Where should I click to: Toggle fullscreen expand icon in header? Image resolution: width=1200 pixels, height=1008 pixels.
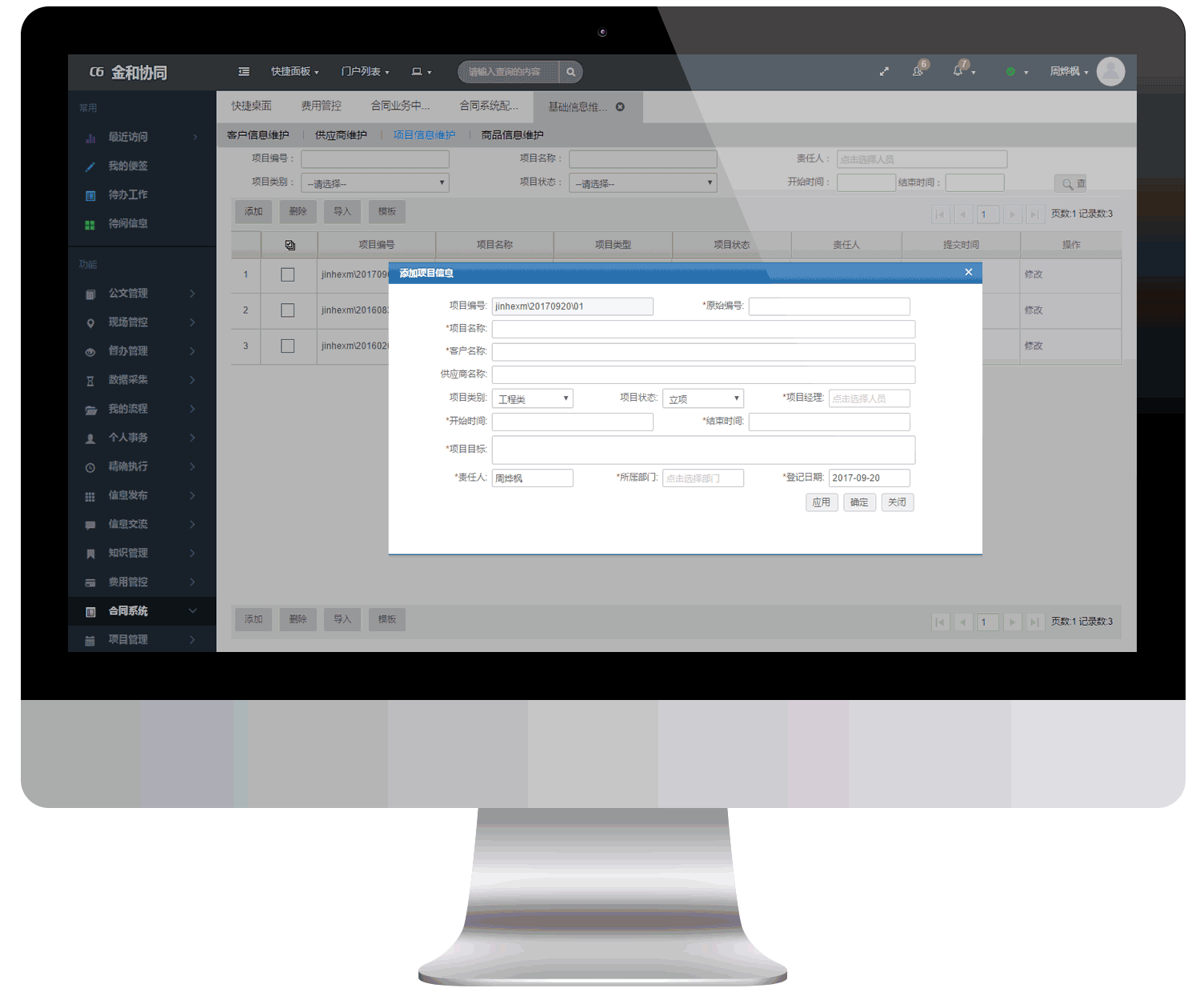coord(884,71)
